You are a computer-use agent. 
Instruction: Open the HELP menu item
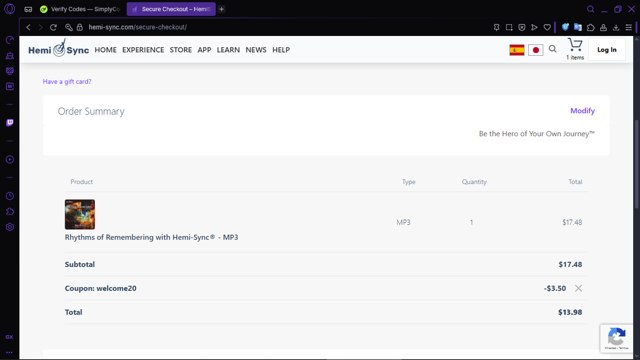(x=281, y=50)
